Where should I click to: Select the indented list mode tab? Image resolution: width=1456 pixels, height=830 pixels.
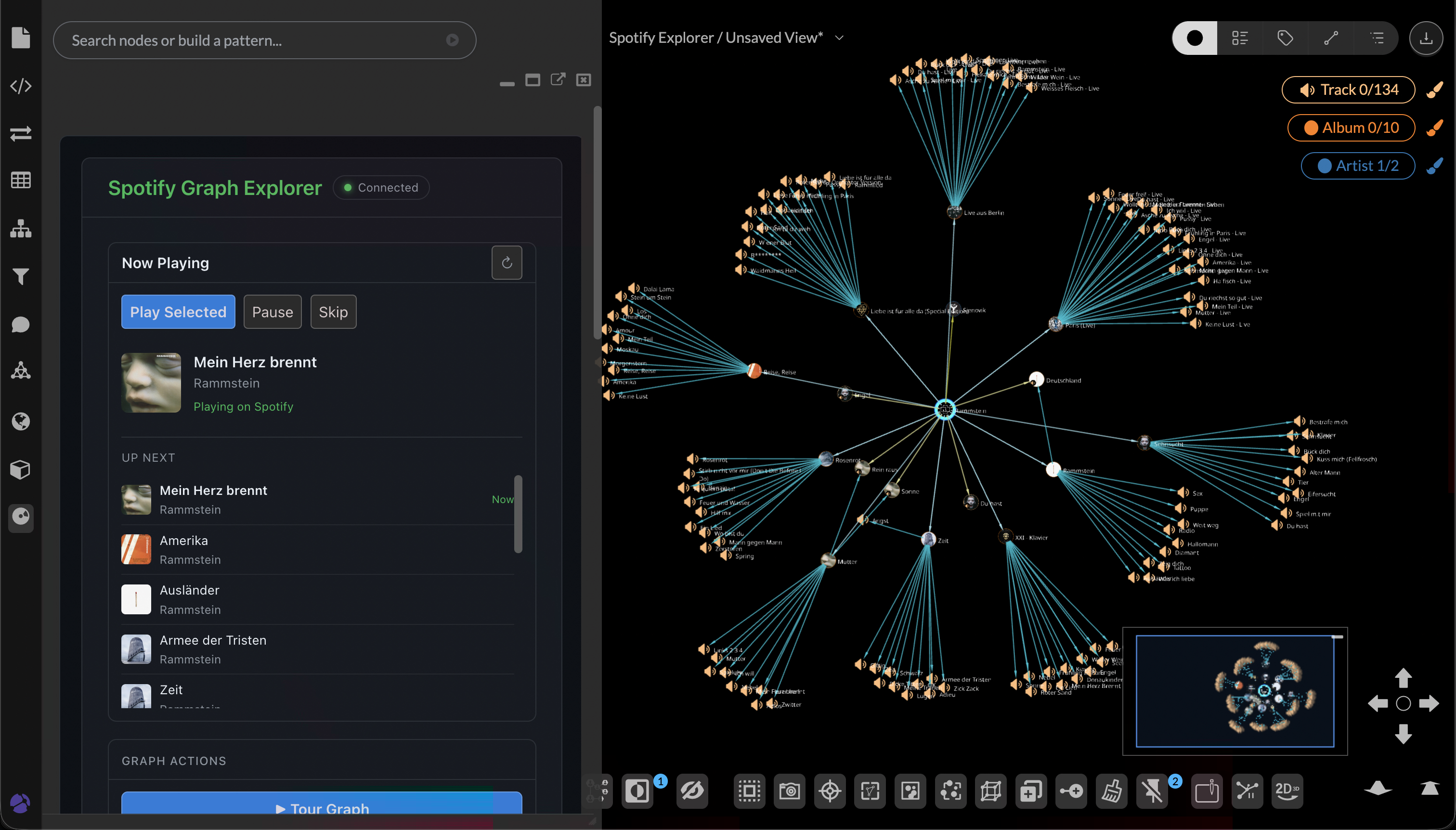pyautogui.click(x=1376, y=38)
